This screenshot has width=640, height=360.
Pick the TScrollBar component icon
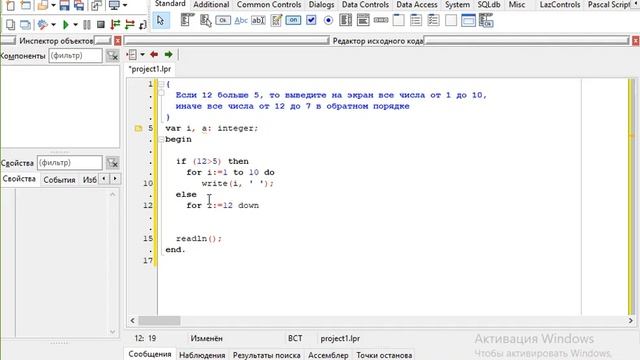coord(381,20)
